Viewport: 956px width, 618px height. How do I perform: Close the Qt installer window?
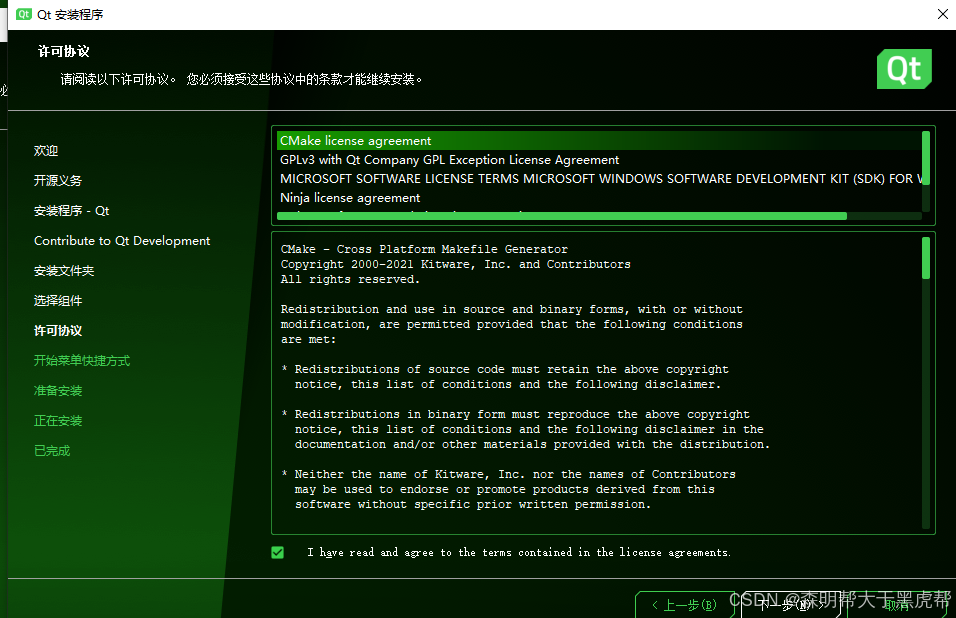(x=943, y=14)
